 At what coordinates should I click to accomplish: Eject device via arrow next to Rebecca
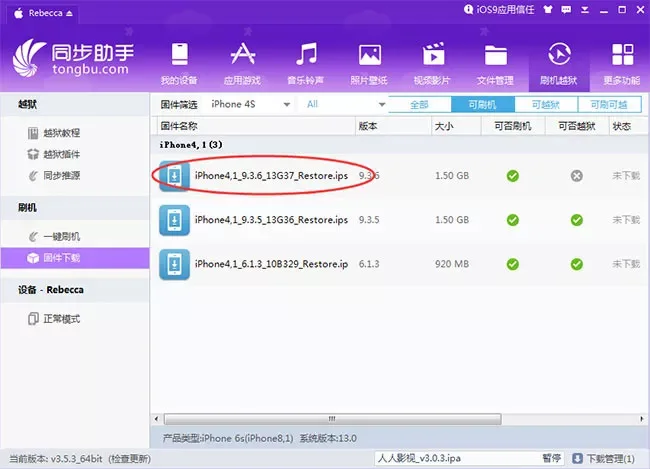[69, 13]
